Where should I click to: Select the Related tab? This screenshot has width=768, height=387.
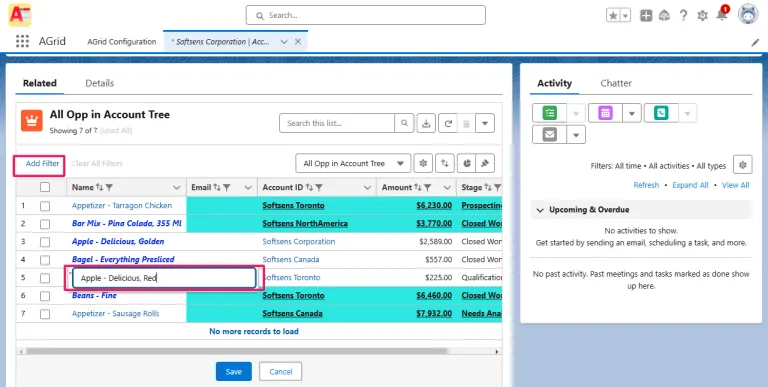tap(40, 83)
